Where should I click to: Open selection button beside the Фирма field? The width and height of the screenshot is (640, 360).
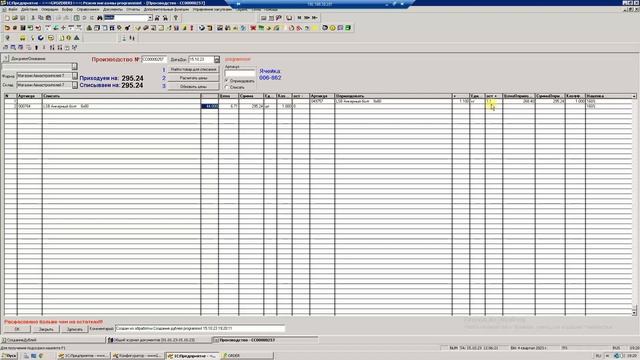tap(75, 76)
